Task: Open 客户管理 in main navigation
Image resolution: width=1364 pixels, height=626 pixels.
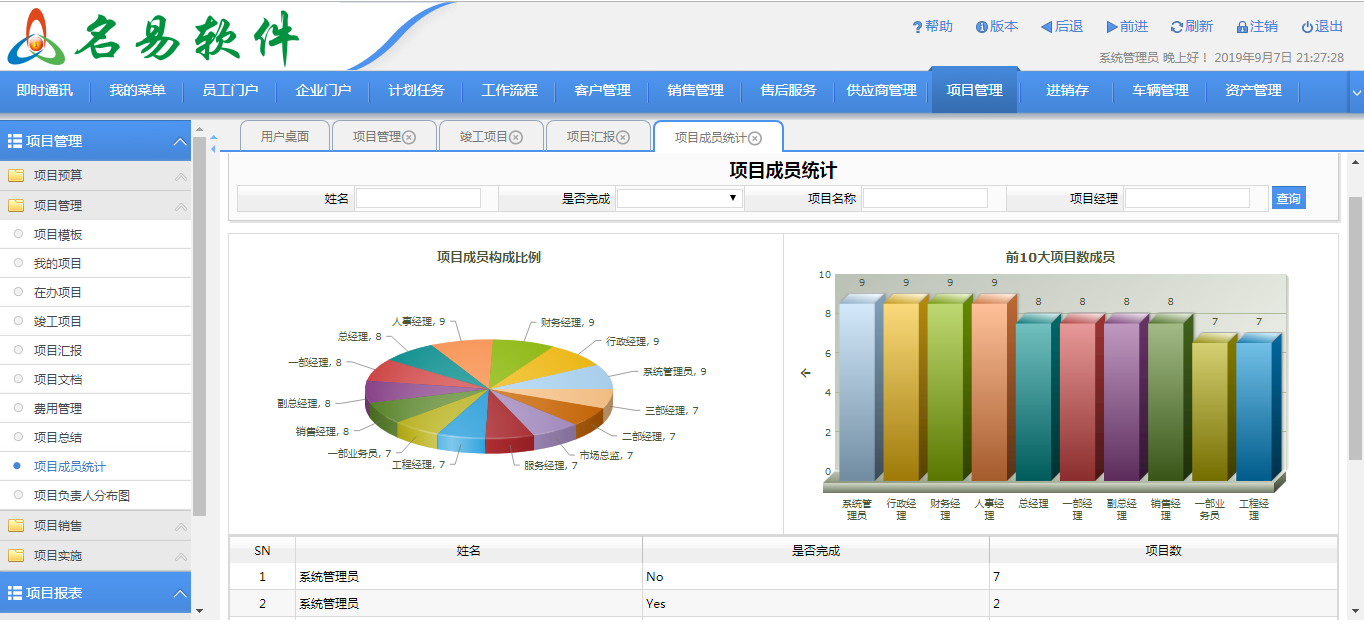Action: pos(602,91)
